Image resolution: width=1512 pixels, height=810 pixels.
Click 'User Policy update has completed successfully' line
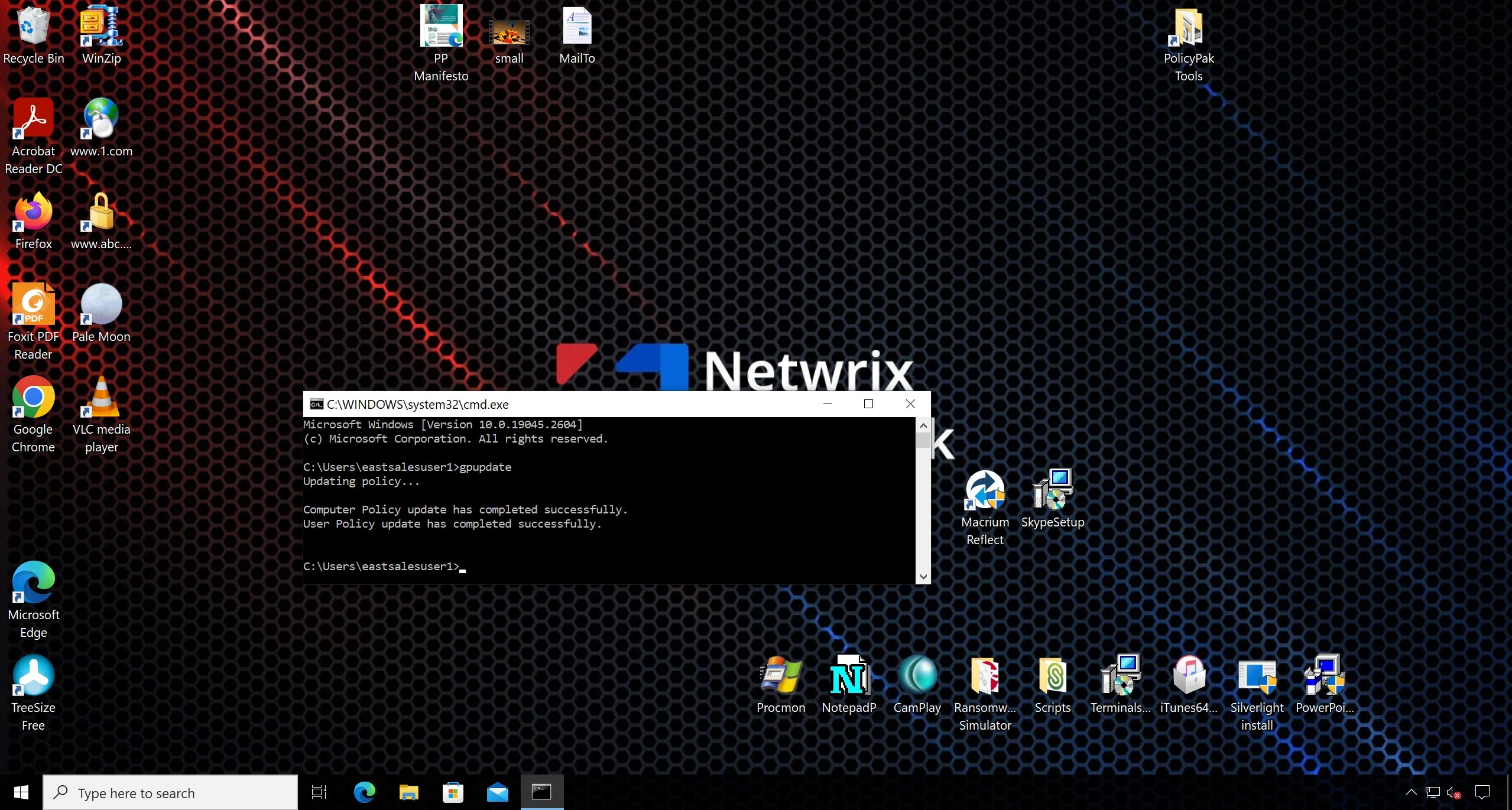click(452, 523)
